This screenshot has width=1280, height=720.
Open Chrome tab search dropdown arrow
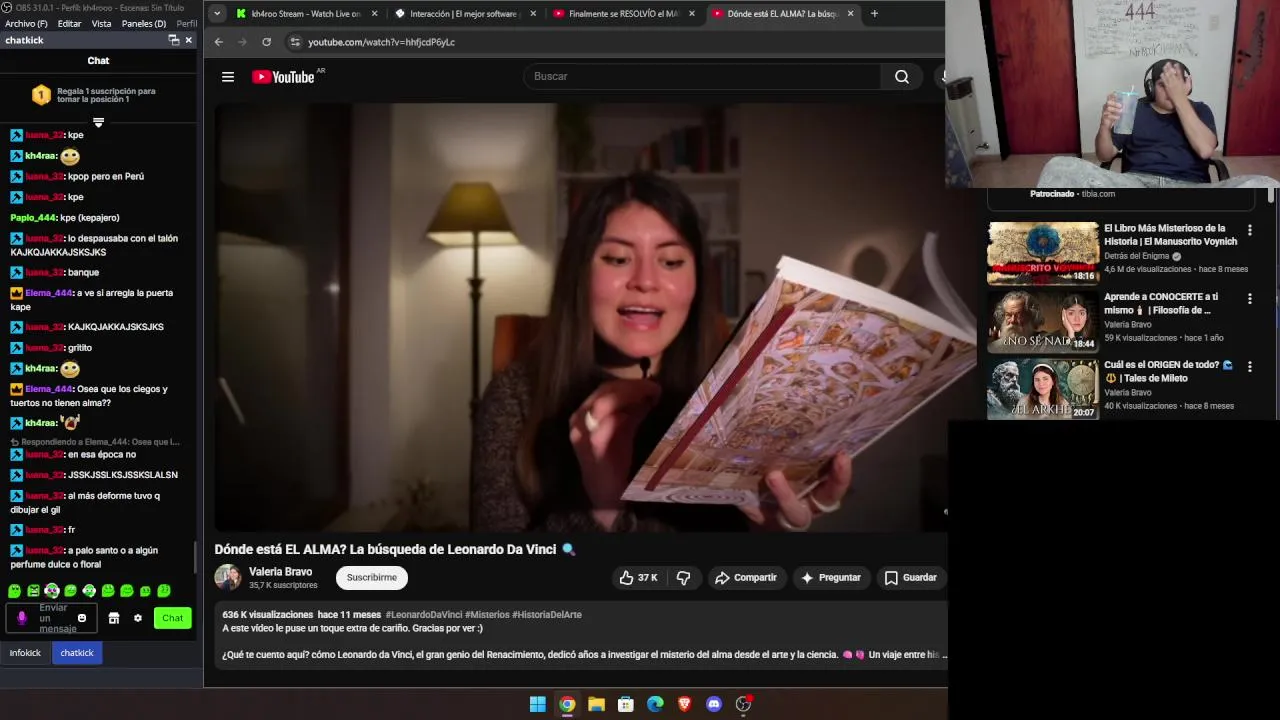pos(217,14)
